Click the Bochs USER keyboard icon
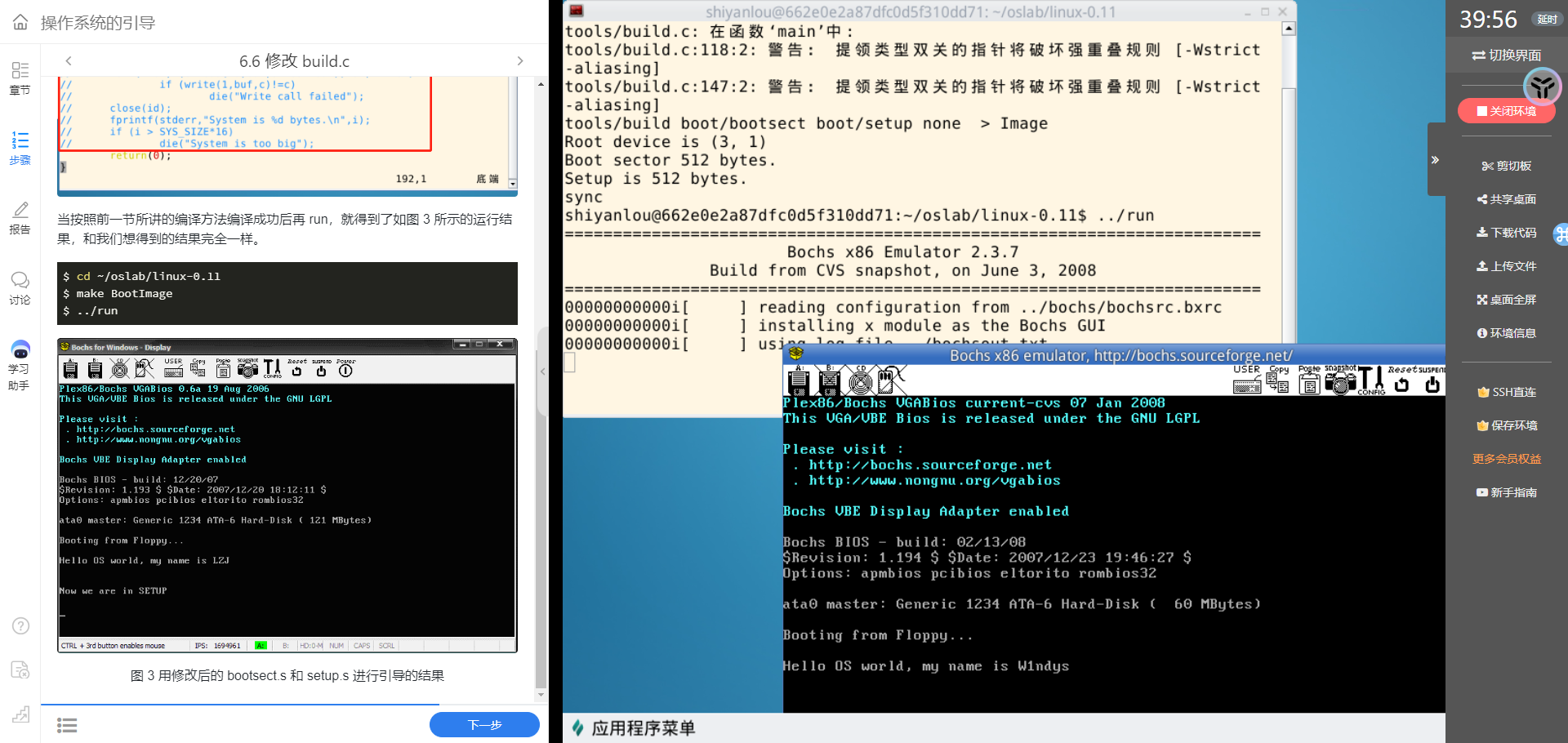The height and width of the screenshot is (743, 1568). (x=1246, y=381)
